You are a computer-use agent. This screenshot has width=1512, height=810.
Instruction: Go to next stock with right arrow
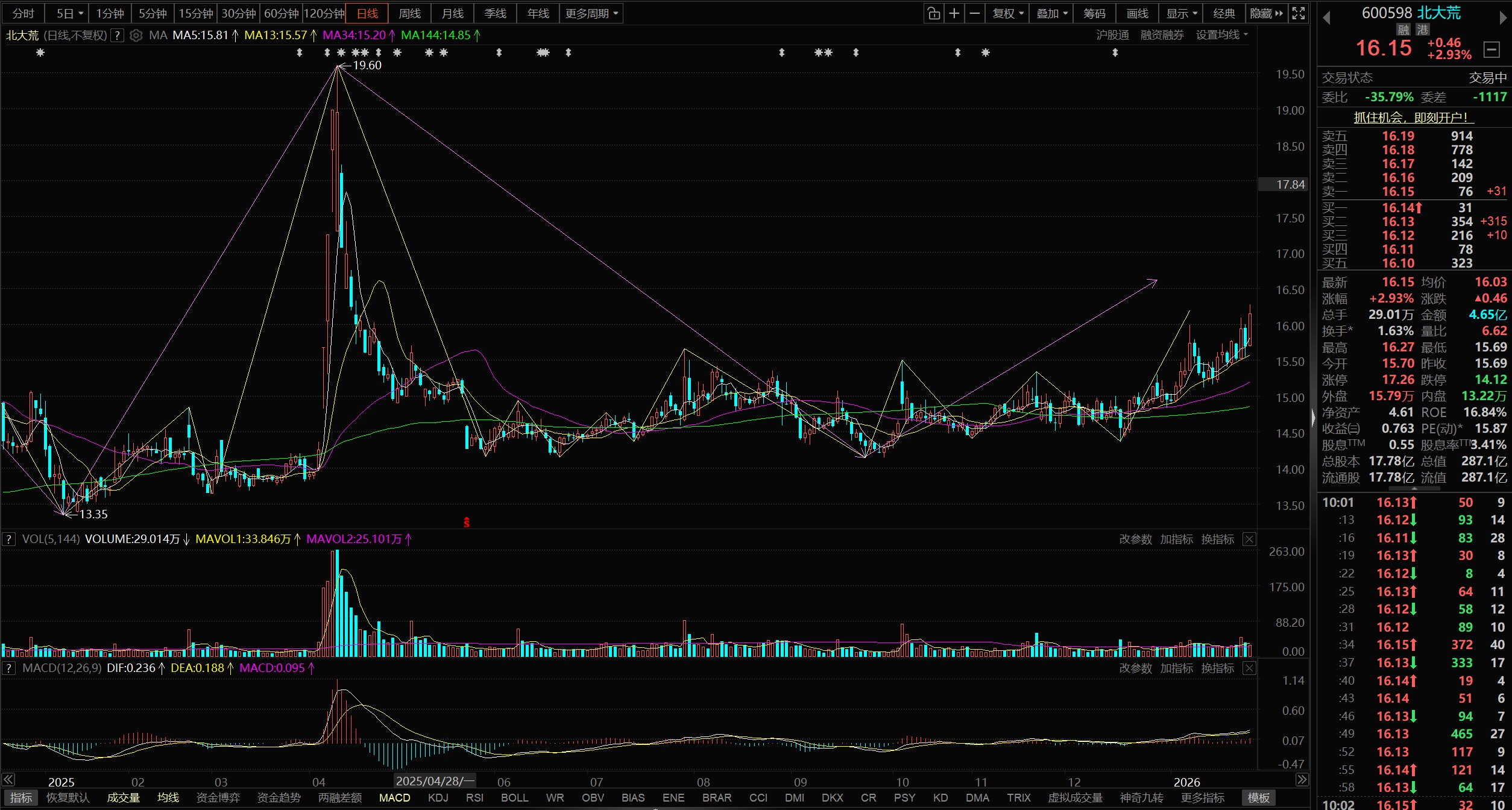1503,18
